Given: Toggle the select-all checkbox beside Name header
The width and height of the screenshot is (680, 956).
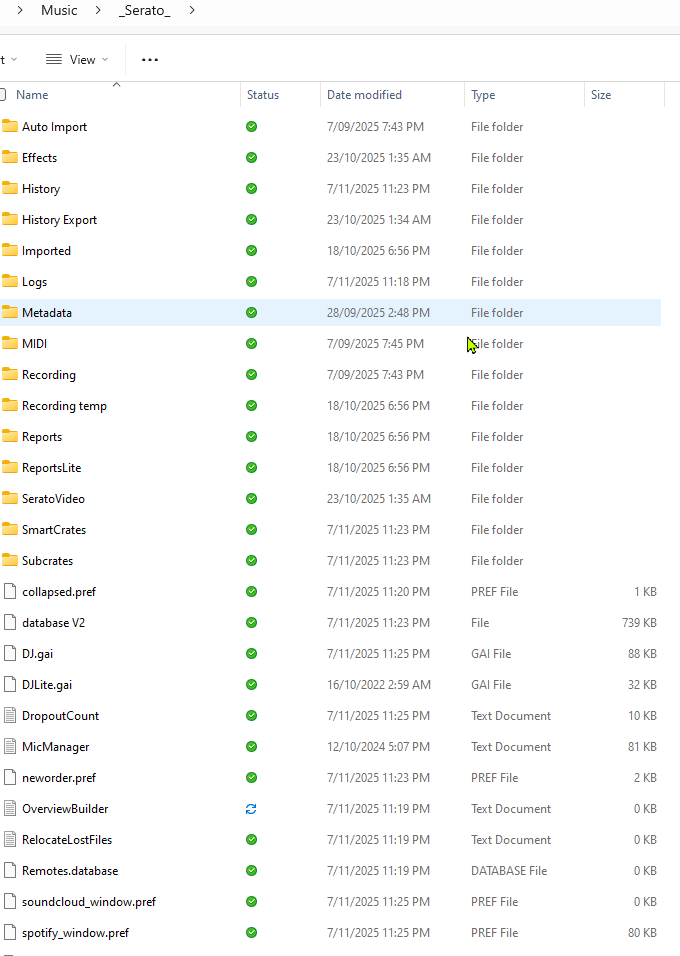Looking at the screenshot, I should pyautogui.click(x=3, y=95).
